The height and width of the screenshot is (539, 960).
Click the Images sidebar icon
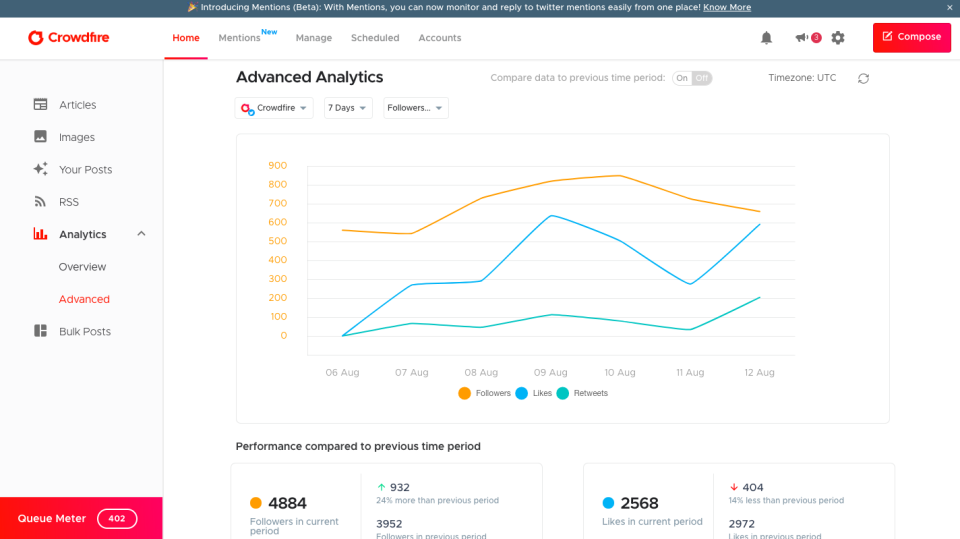pyautogui.click(x=40, y=137)
